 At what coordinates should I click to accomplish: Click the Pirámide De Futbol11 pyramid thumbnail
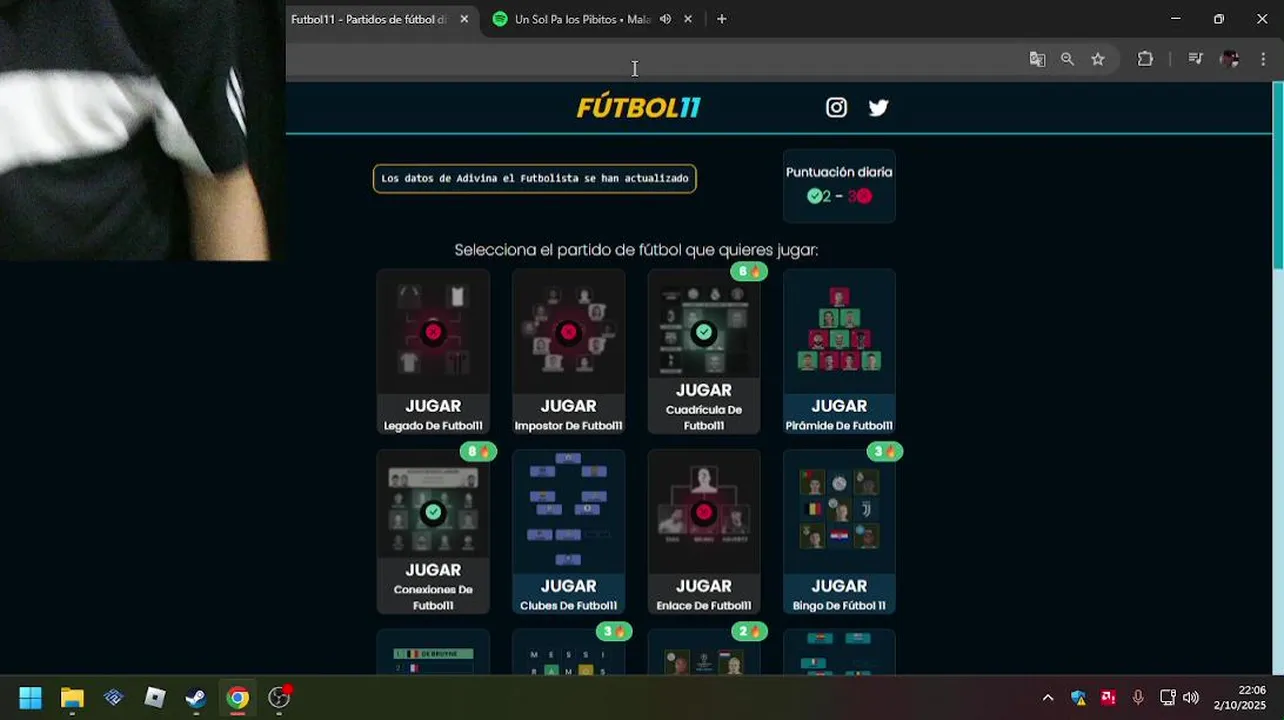tap(839, 330)
